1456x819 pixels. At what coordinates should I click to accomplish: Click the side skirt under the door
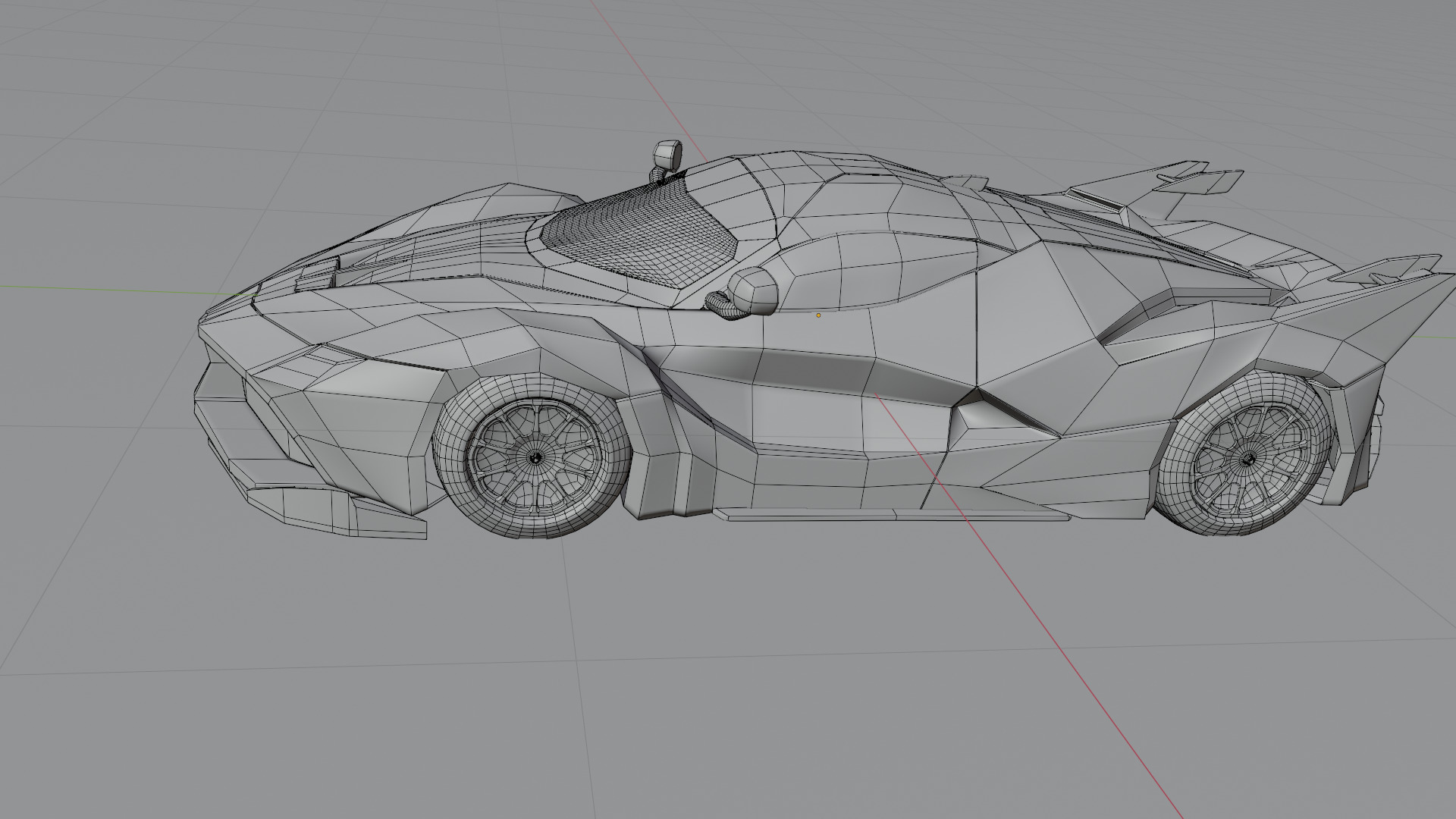tap(893, 515)
